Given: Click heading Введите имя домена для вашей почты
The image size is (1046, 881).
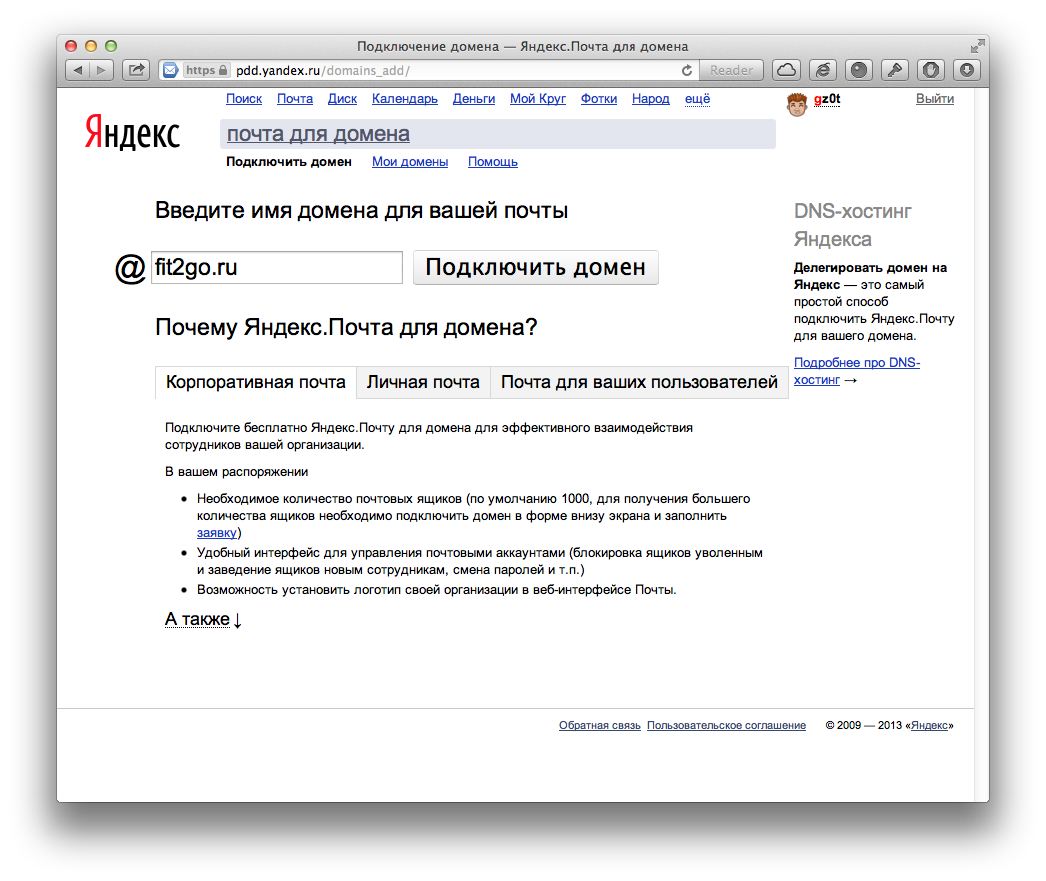Looking at the screenshot, I should click(362, 211).
